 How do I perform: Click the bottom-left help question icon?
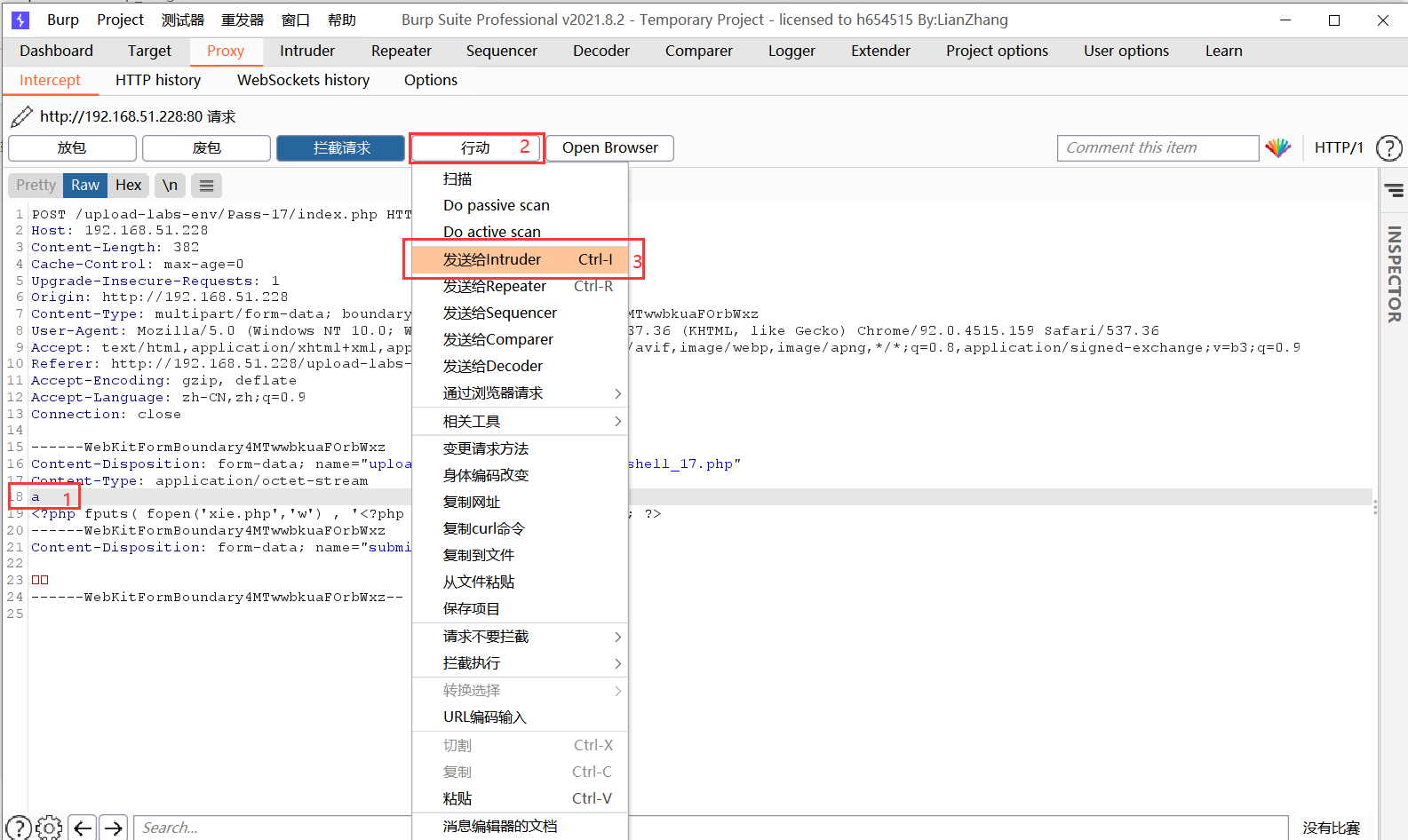pos(19,828)
